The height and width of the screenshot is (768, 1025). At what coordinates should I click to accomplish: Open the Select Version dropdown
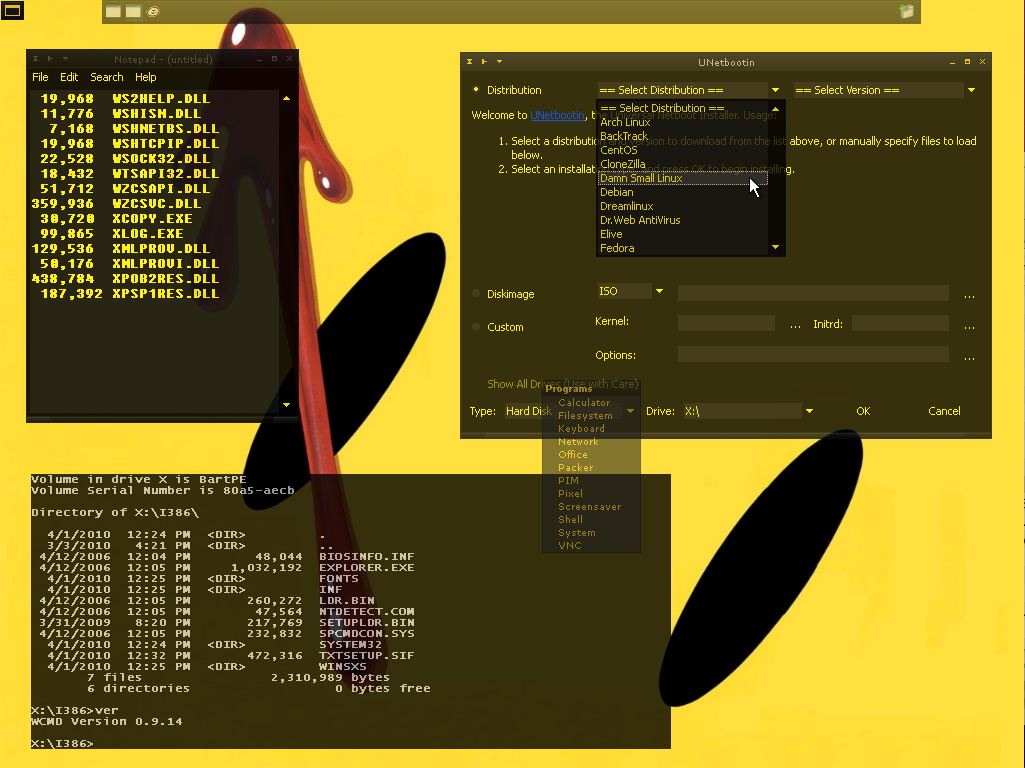pyautogui.click(x=884, y=90)
